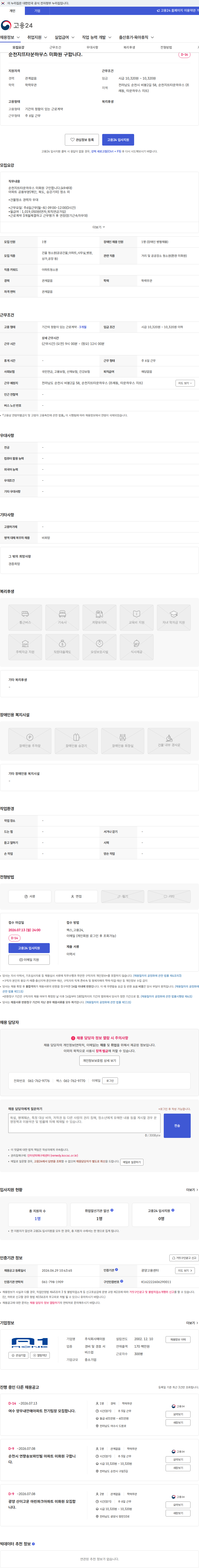Viewport: 199px width, 1568px height.
Task: Open 채용절차 공정화 법률 제4조의3 link
Action: point(157,976)
